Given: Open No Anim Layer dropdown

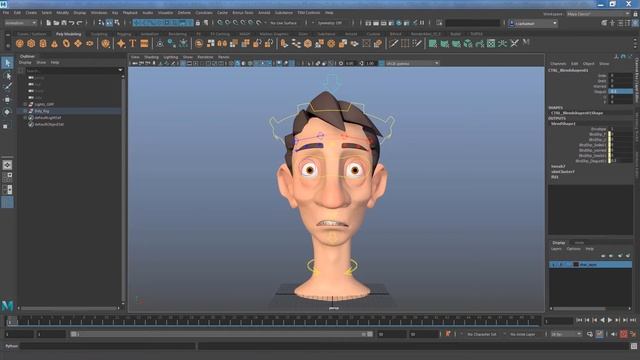Looking at the screenshot, I should 523,334.
